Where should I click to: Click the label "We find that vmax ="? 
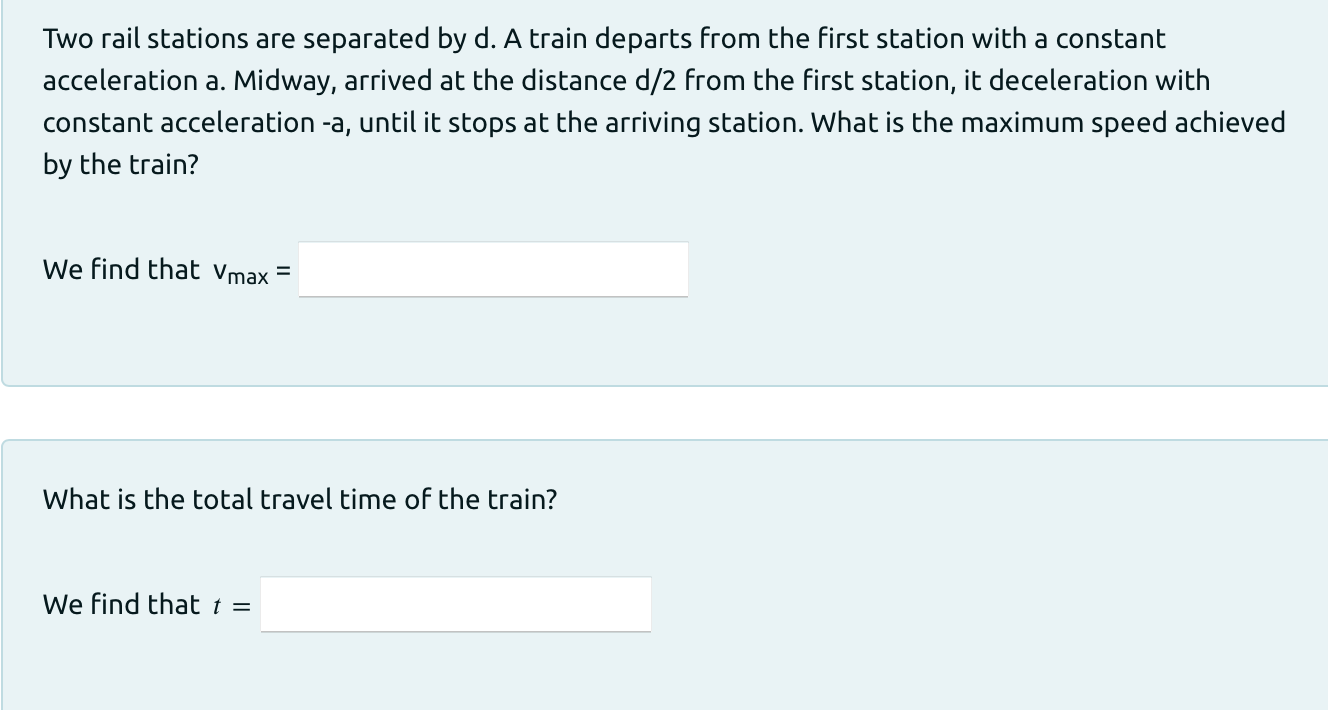(164, 269)
